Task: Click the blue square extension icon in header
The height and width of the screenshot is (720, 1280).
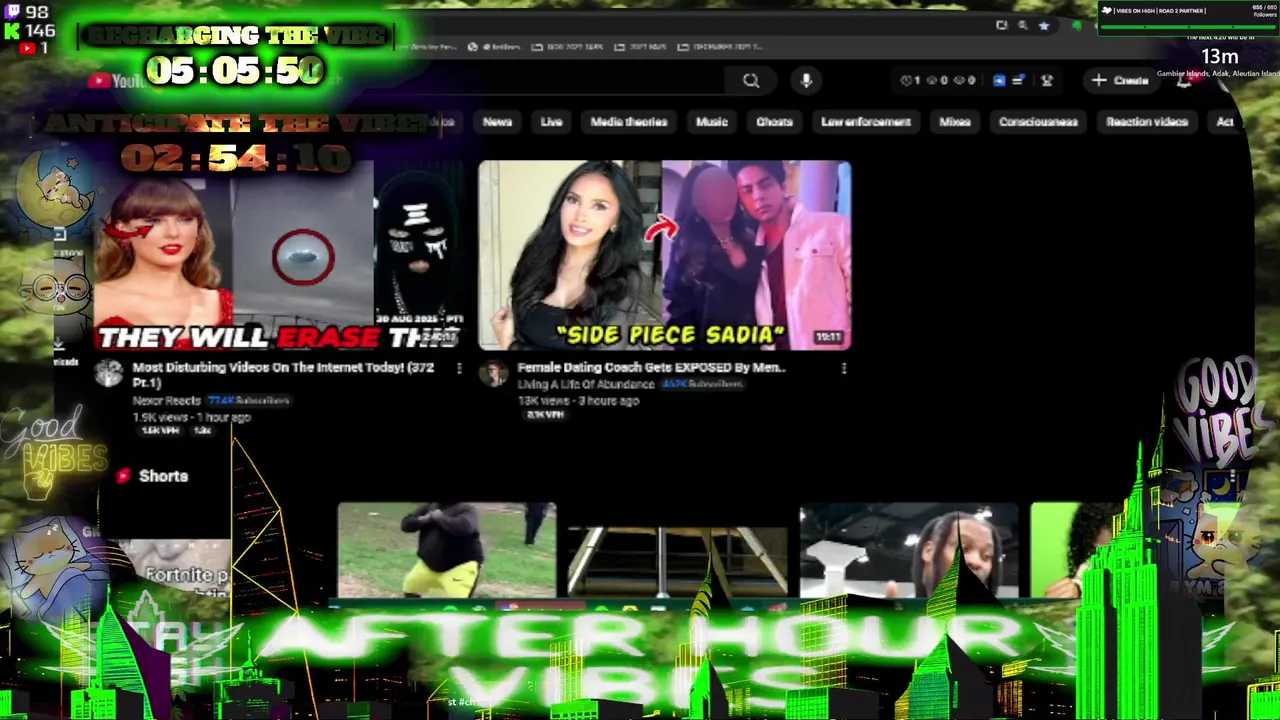Action: point(998,81)
